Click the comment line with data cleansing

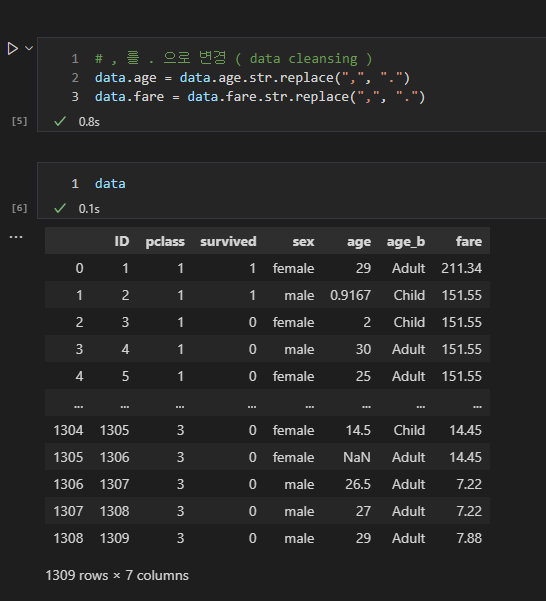pyautogui.click(x=234, y=58)
